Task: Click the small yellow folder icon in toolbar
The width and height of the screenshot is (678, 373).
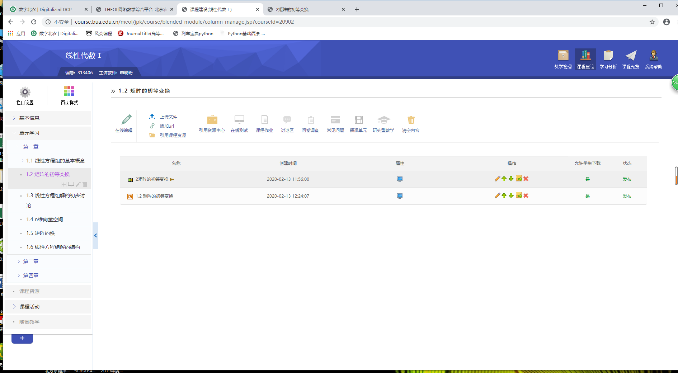Action: click(152, 135)
